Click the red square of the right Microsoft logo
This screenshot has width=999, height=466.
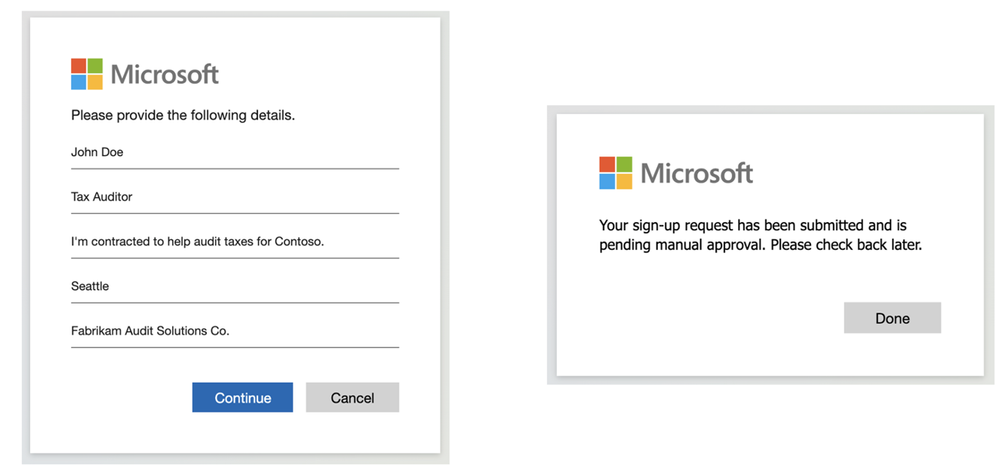(607, 164)
